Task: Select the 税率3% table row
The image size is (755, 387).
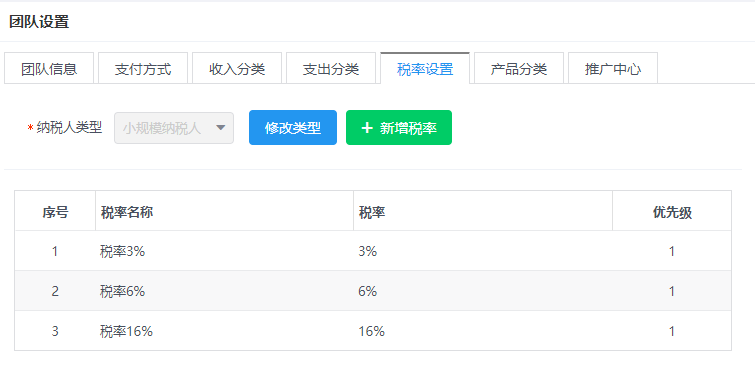Action: tap(373, 251)
